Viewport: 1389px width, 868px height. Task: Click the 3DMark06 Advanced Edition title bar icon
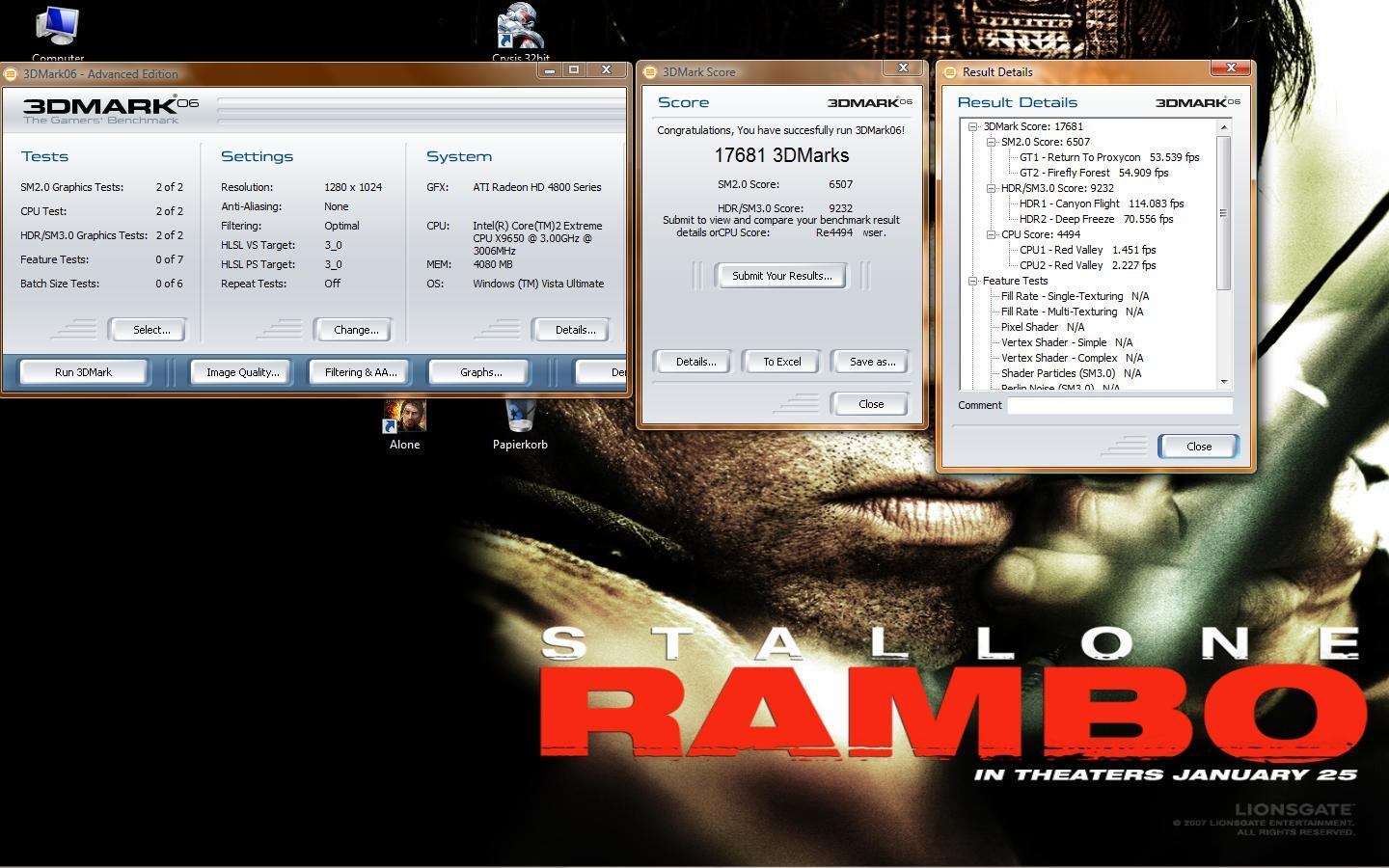point(11,73)
